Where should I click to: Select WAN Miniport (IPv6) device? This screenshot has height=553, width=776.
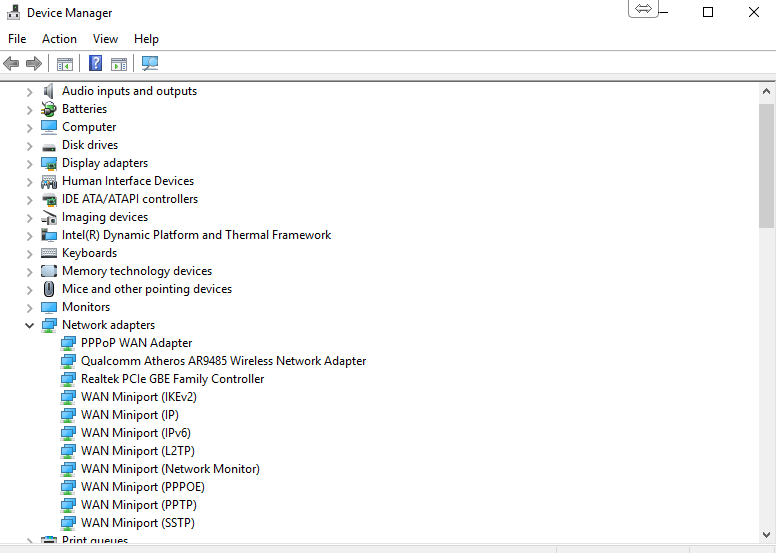click(x=136, y=433)
